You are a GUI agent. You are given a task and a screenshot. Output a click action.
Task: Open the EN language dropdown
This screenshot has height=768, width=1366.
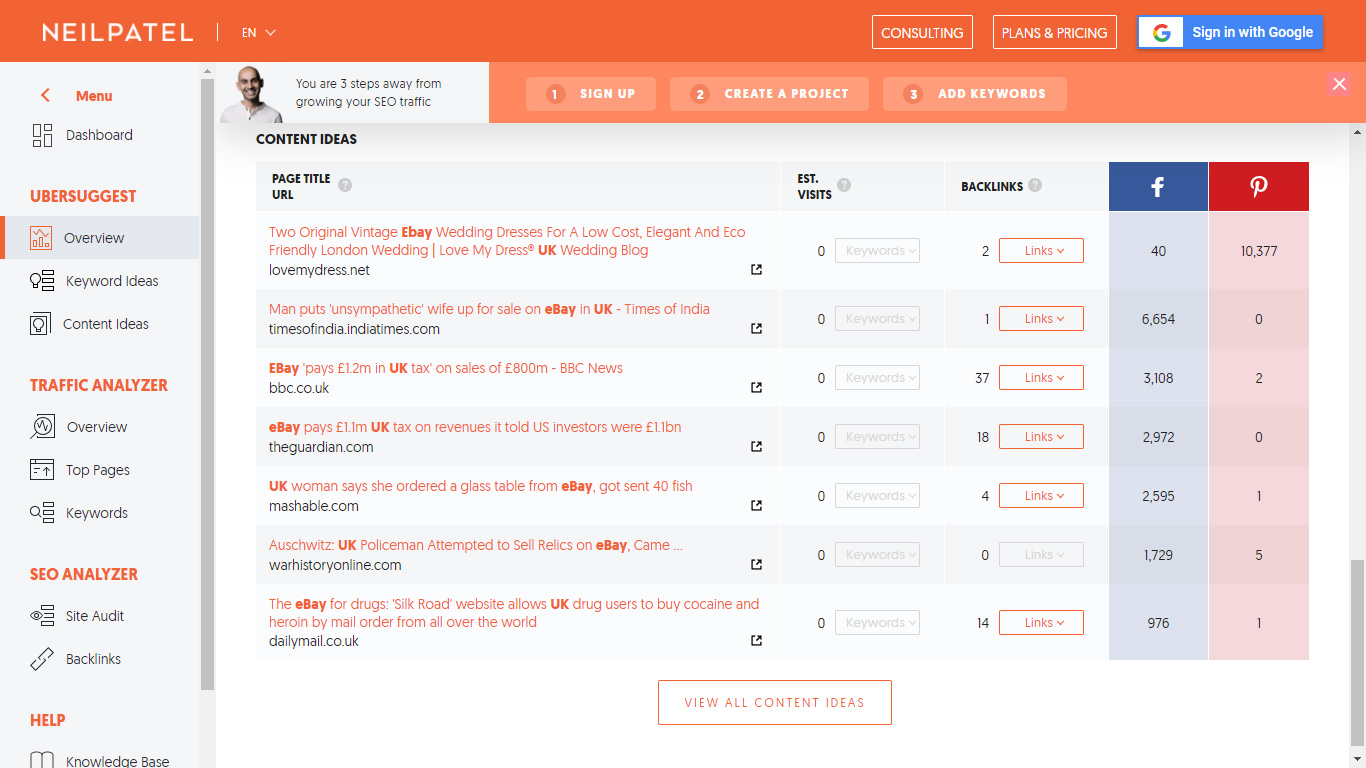coord(258,33)
